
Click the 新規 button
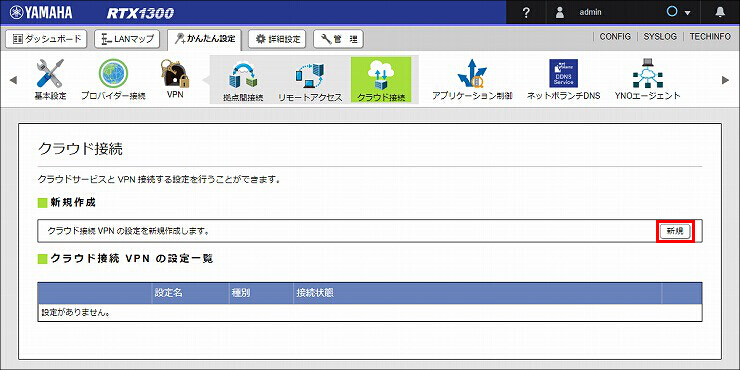(675, 231)
